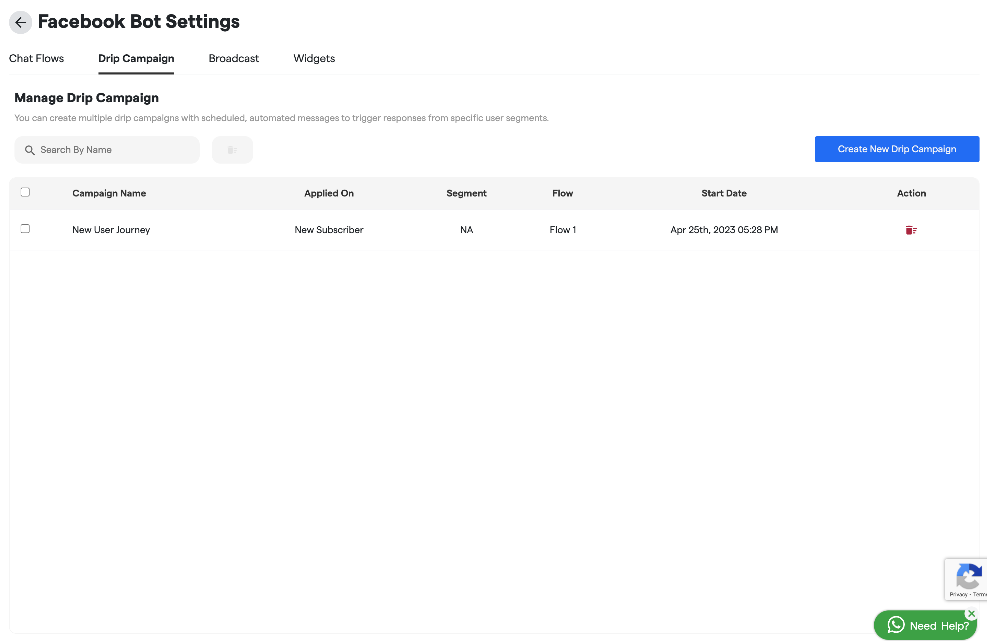The height and width of the screenshot is (641, 987).
Task: Click the reCAPTCHA badge logo
Action: [x=967, y=577]
